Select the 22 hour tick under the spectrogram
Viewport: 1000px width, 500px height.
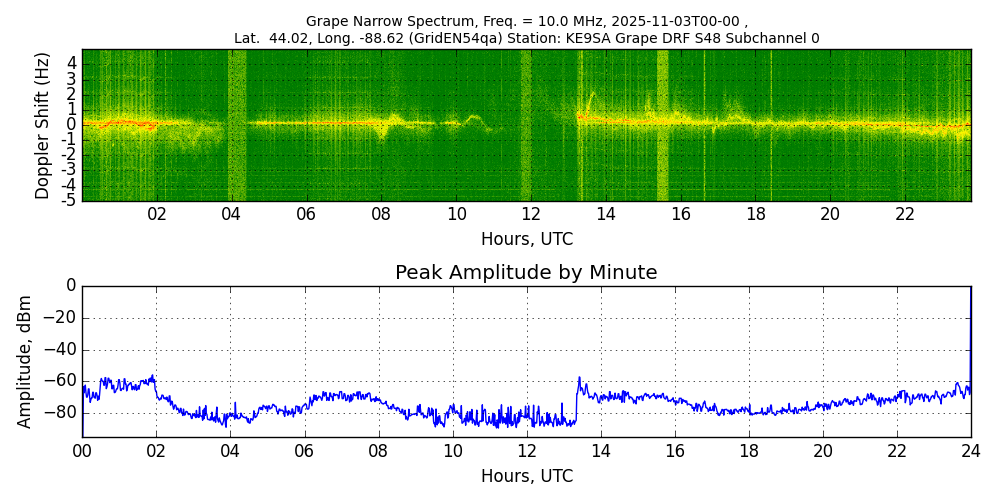tap(905, 215)
